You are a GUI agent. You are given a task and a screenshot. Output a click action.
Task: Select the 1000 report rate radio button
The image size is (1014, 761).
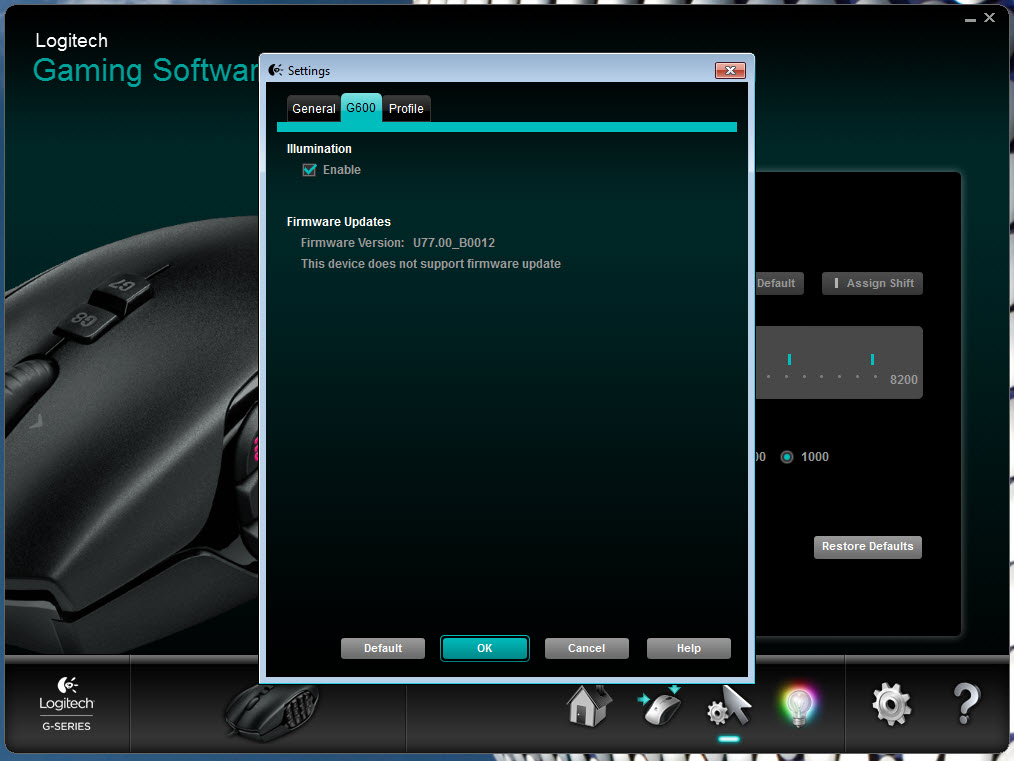[786, 457]
